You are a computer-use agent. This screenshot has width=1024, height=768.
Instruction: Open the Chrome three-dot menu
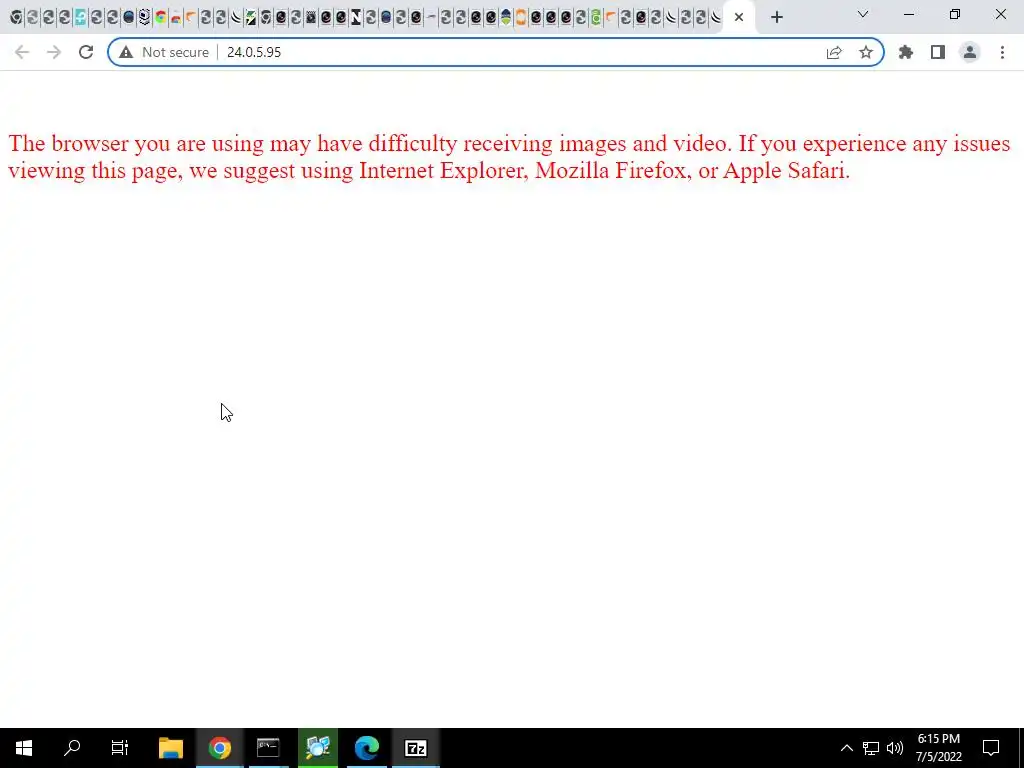coord(1002,52)
